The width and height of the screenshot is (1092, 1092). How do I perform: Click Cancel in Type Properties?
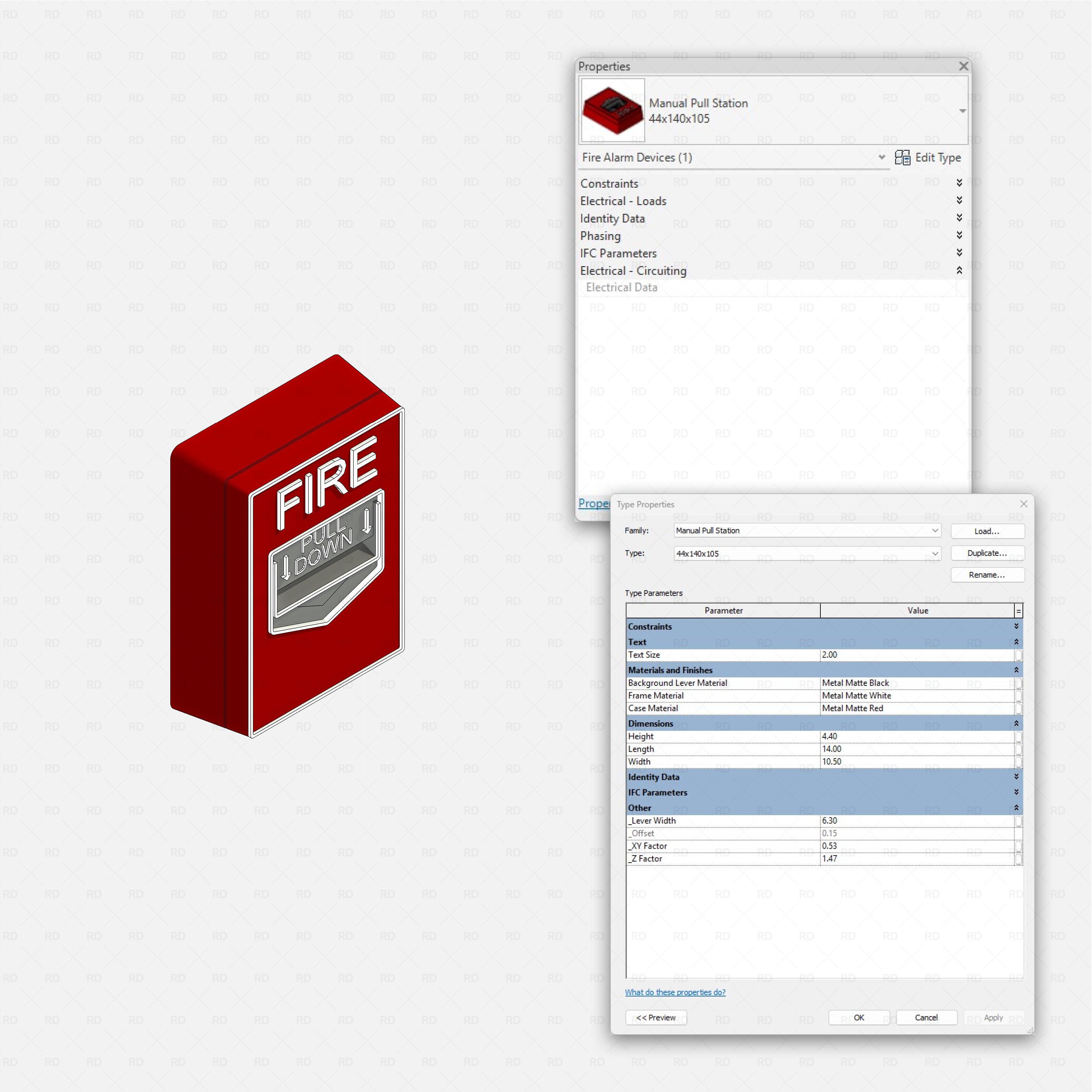pyautogui.click(x=926, y=1017)
